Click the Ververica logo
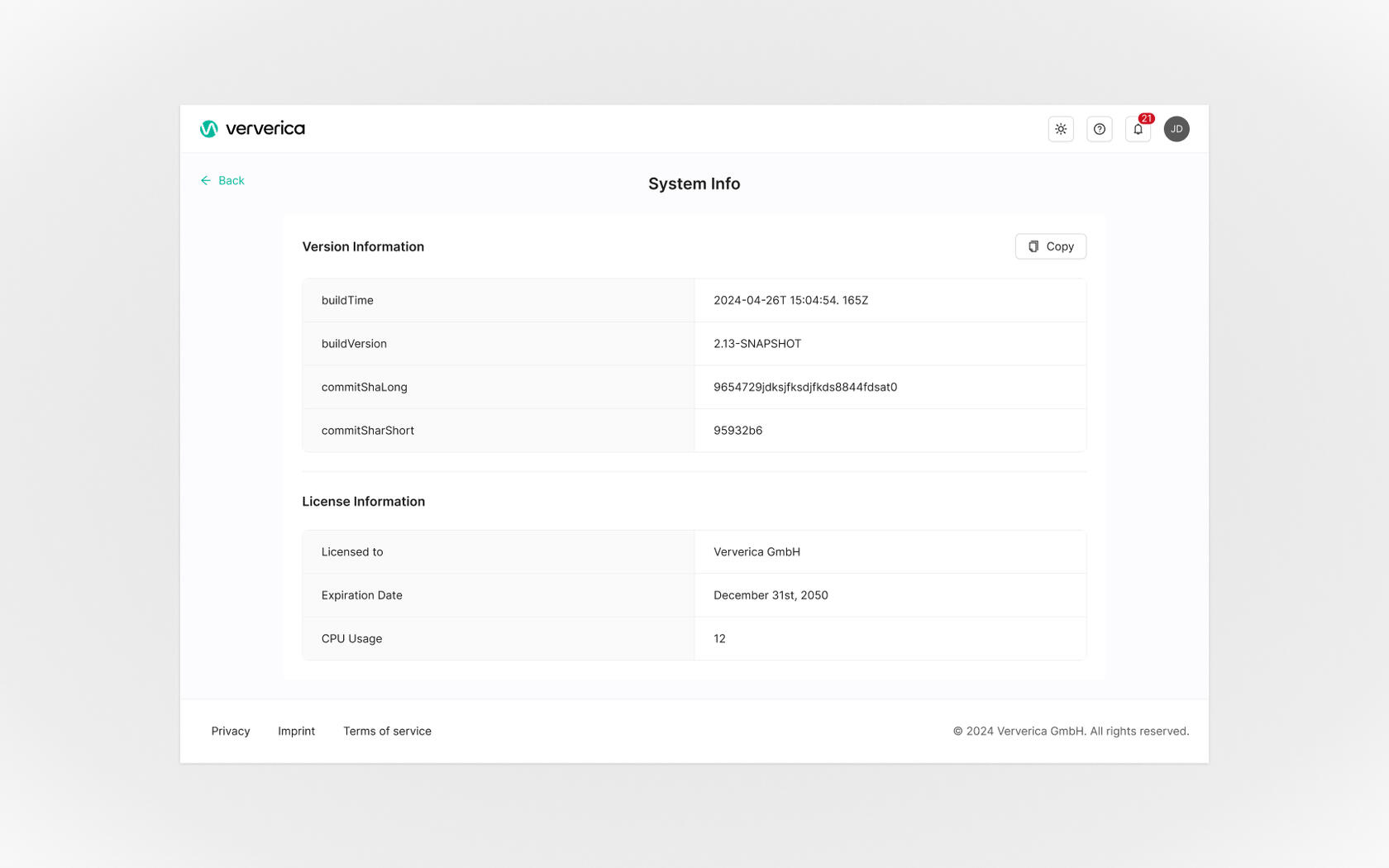The image size is (1389, 868). point(251,128)
